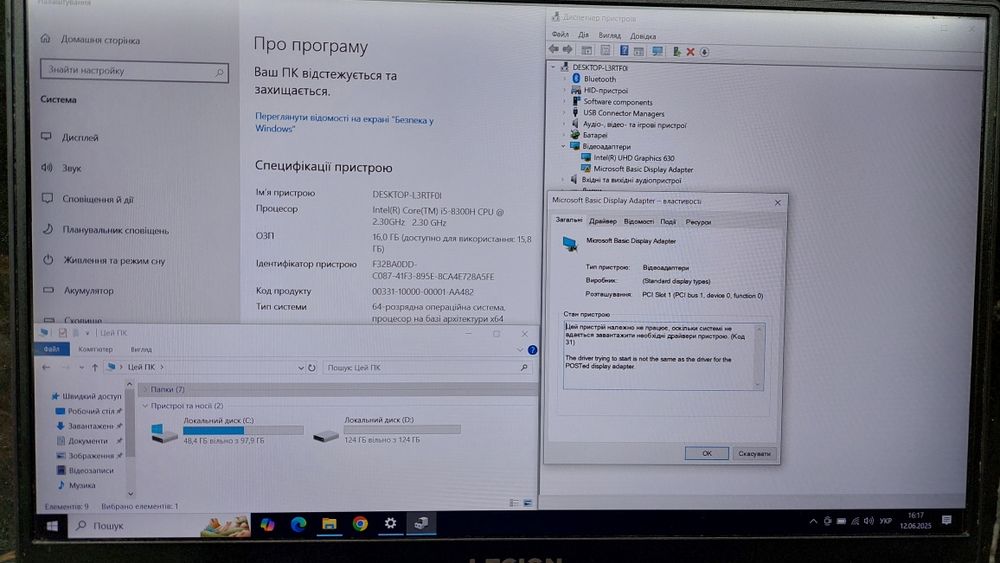Open the Вигляд menu in Device Manager
The image size is (1000, 563).
tap(609, 36)
